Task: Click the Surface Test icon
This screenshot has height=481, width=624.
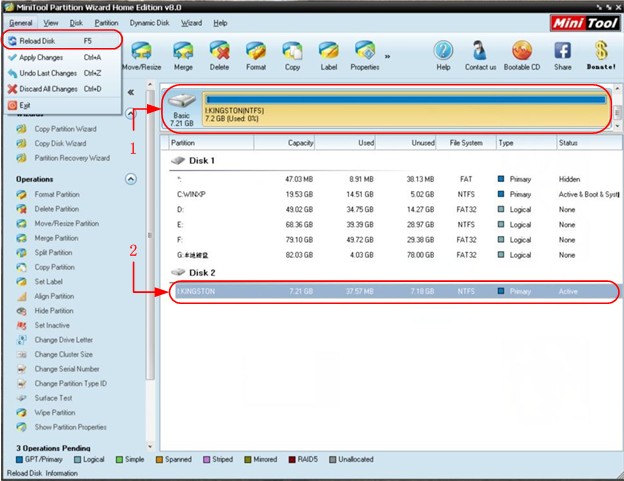Action: pyautogui.click(x=21, y=398)
